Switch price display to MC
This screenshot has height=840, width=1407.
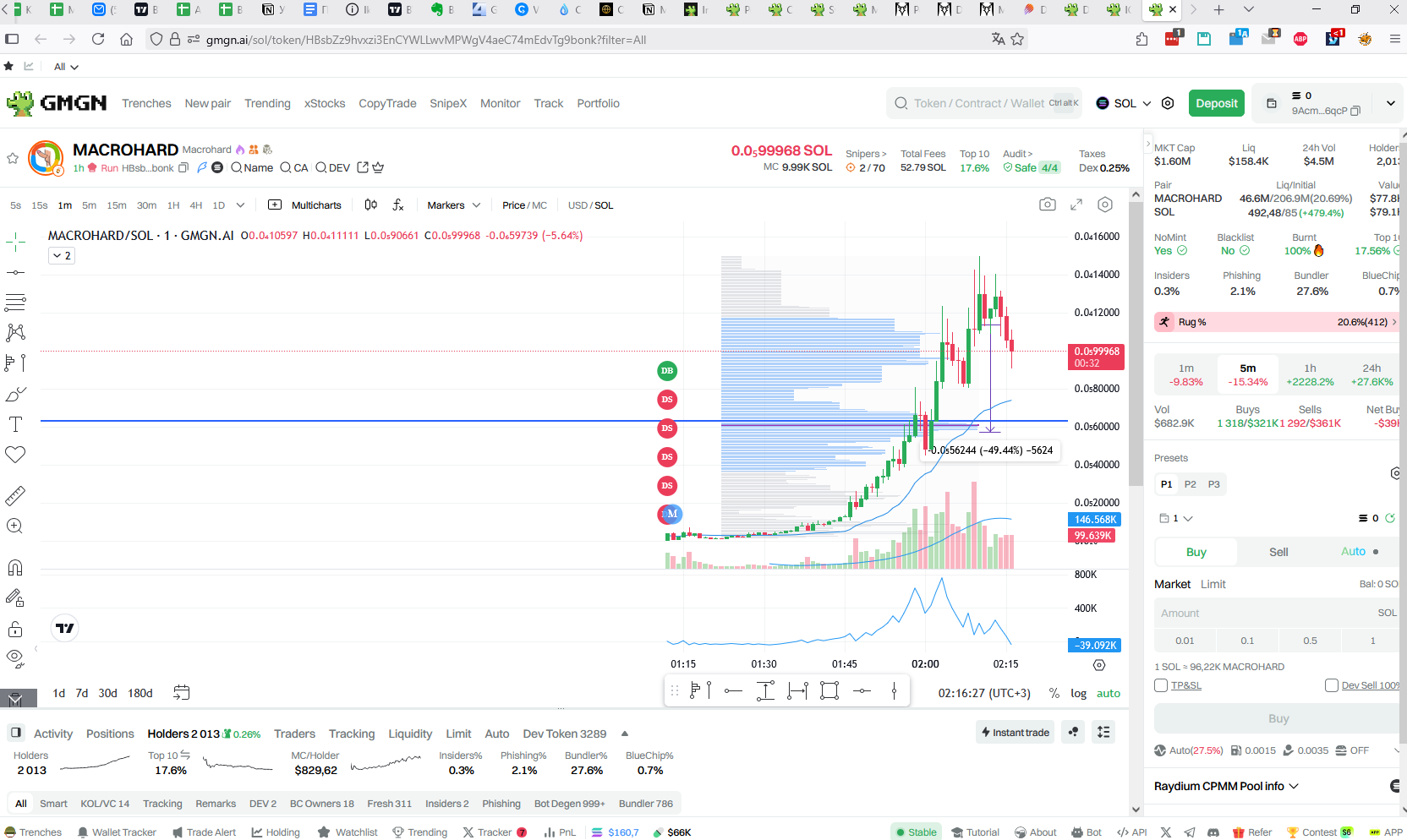539,205
